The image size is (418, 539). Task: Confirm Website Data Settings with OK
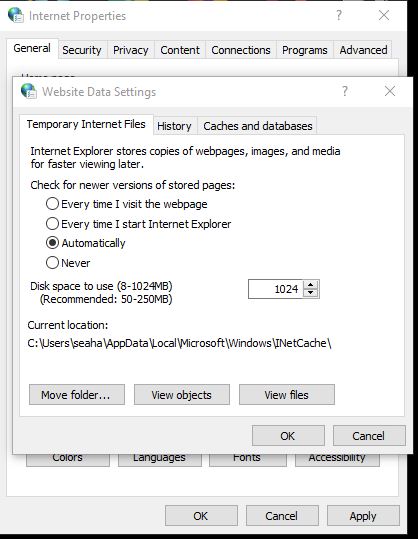click(x=288, y=436)
